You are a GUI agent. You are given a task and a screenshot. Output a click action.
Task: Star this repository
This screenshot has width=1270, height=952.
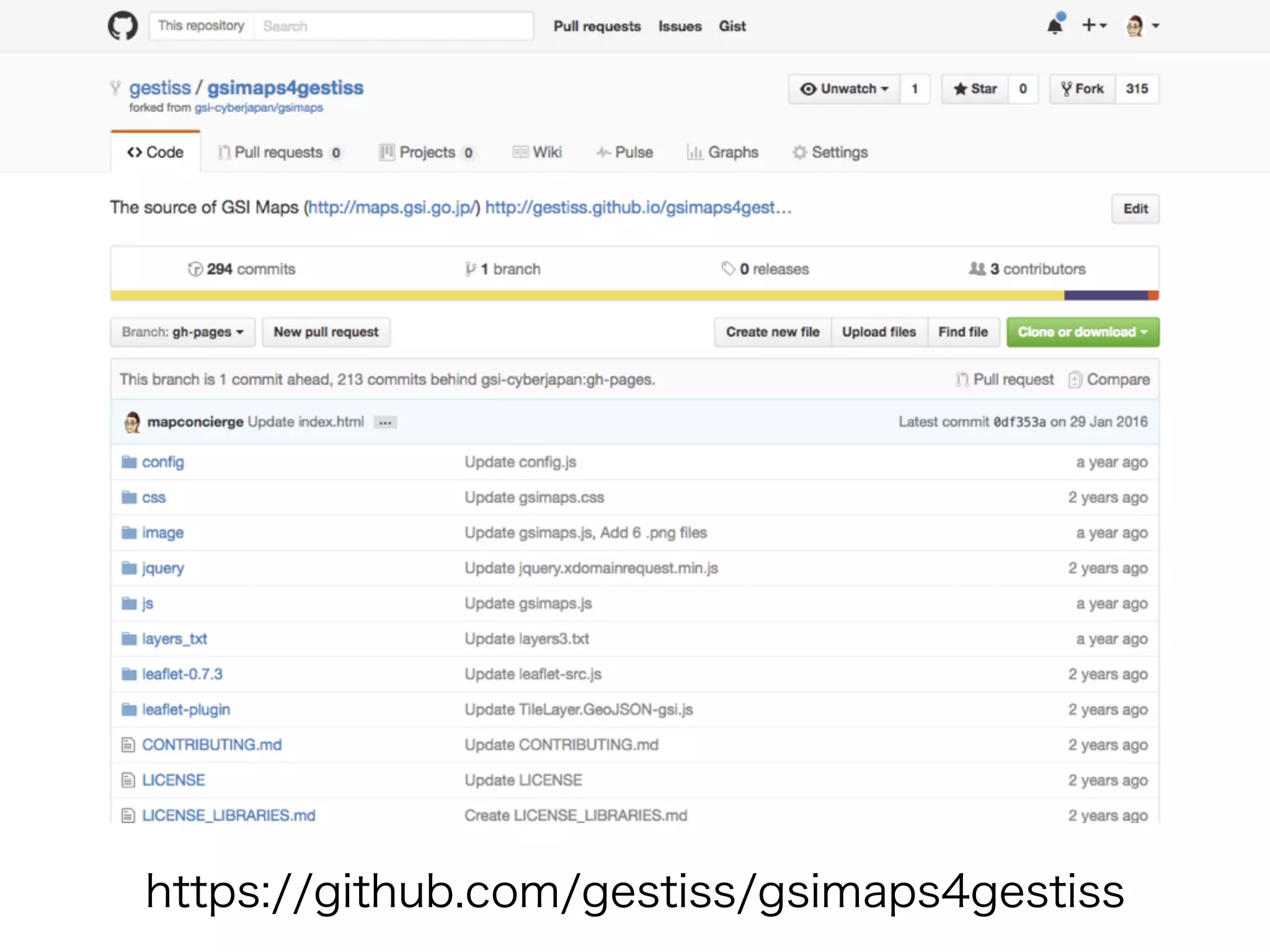(x=975, y=89)
